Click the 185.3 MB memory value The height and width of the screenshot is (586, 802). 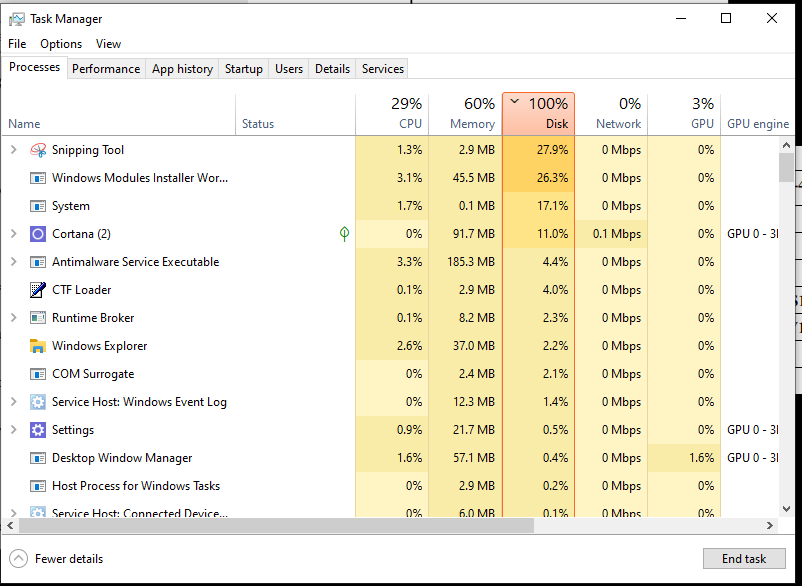point(471,262)
